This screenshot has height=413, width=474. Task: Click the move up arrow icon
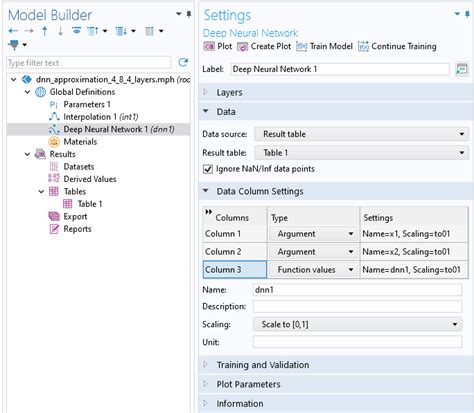[x=45, y=31]
